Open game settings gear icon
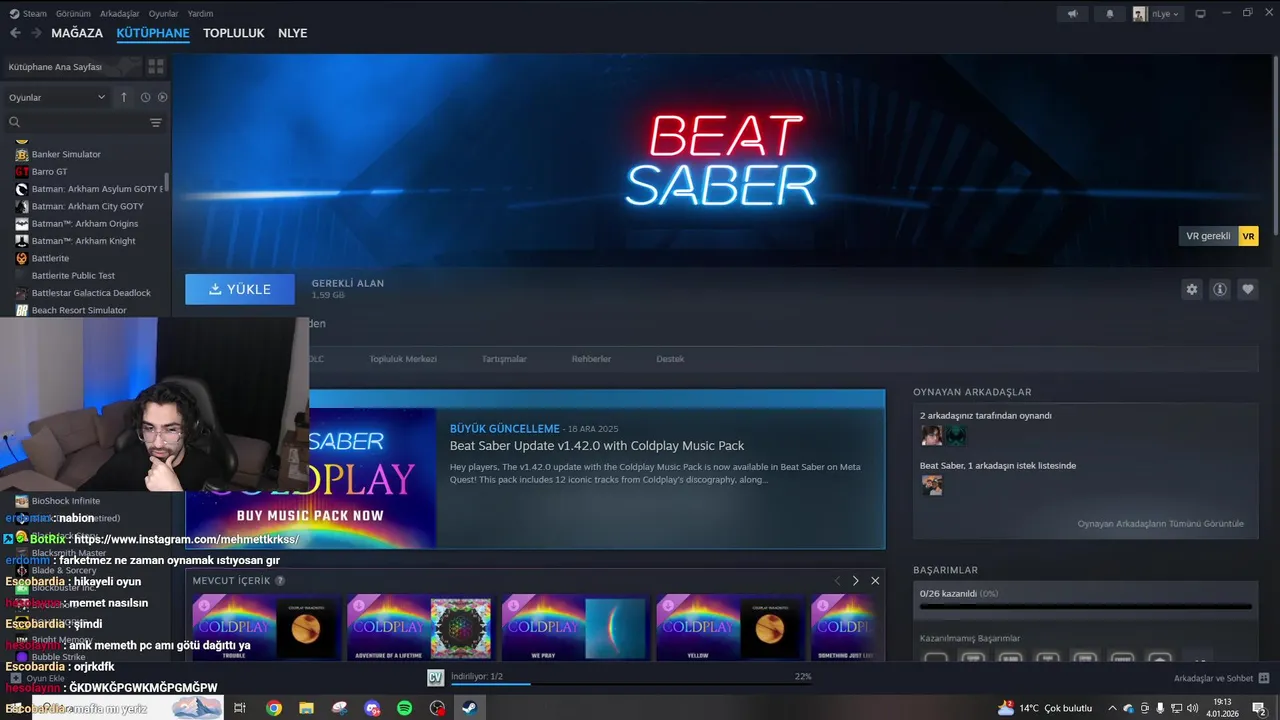 pos(1191,289)
